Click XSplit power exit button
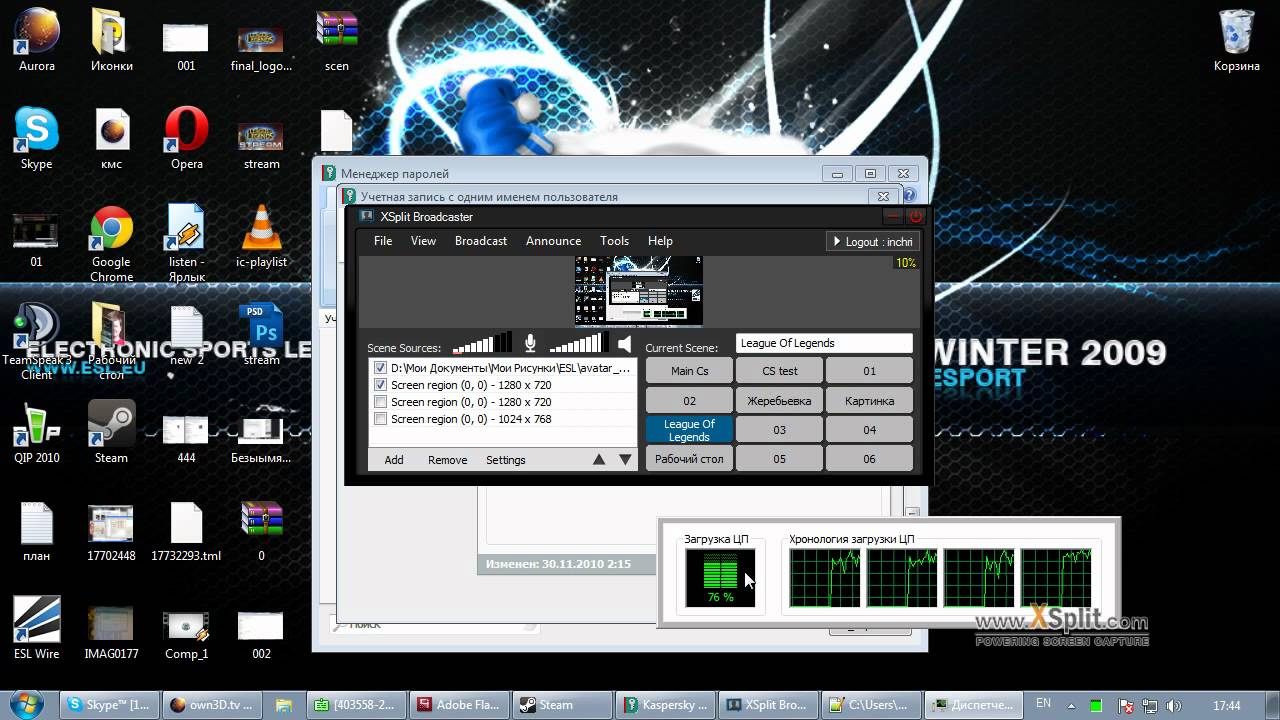The height and width of the screenshot is (720, 1280). coord(916,216)
